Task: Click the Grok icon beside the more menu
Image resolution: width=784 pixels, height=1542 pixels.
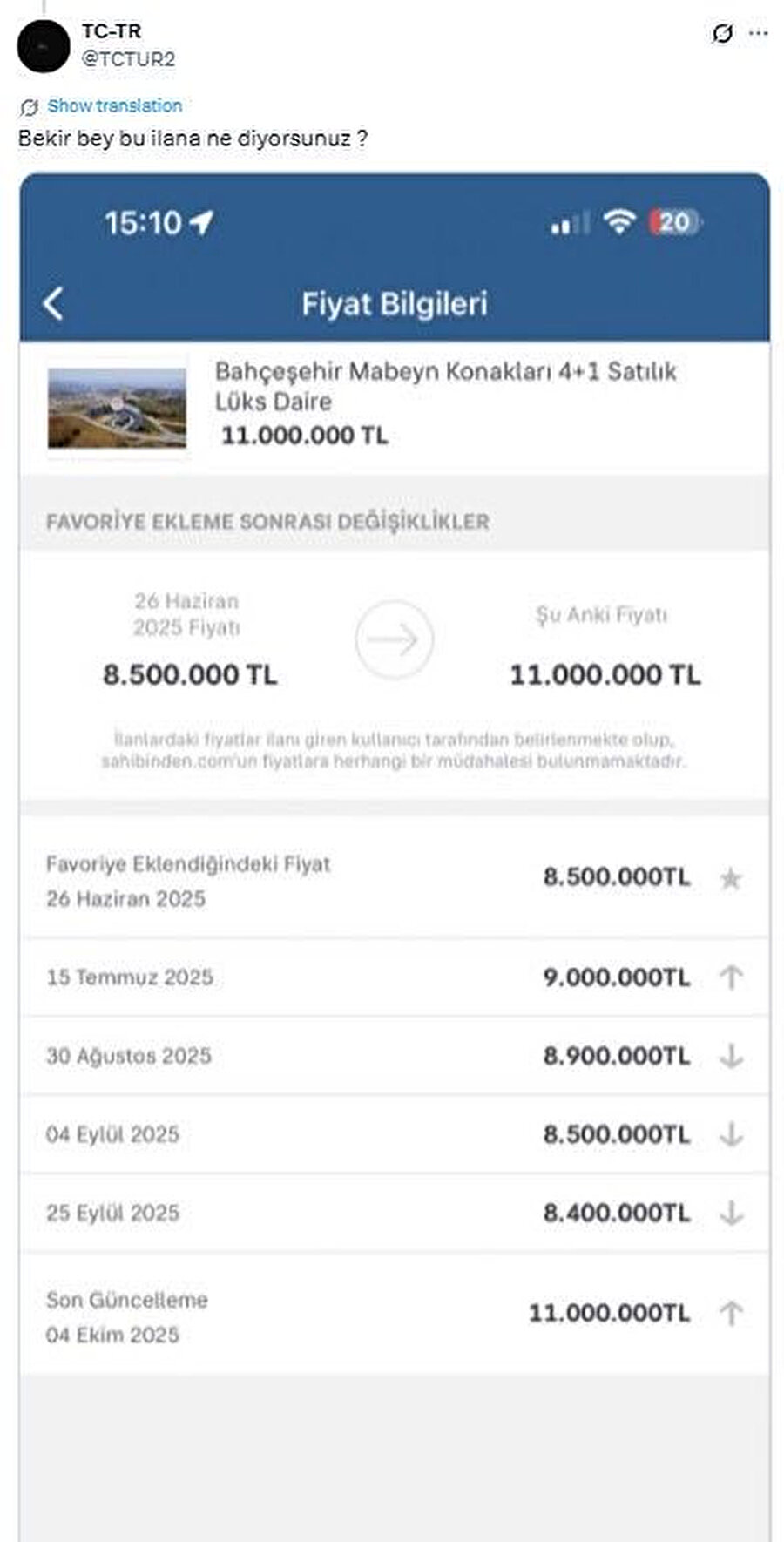Action: pyautogui.click(x=722, y=34)
